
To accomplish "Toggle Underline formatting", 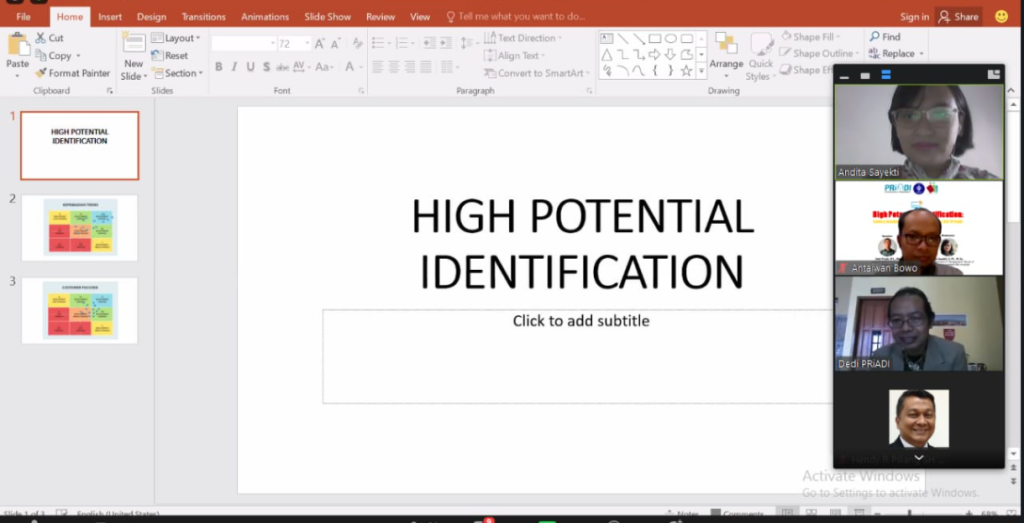I will [x=250, y=67].
